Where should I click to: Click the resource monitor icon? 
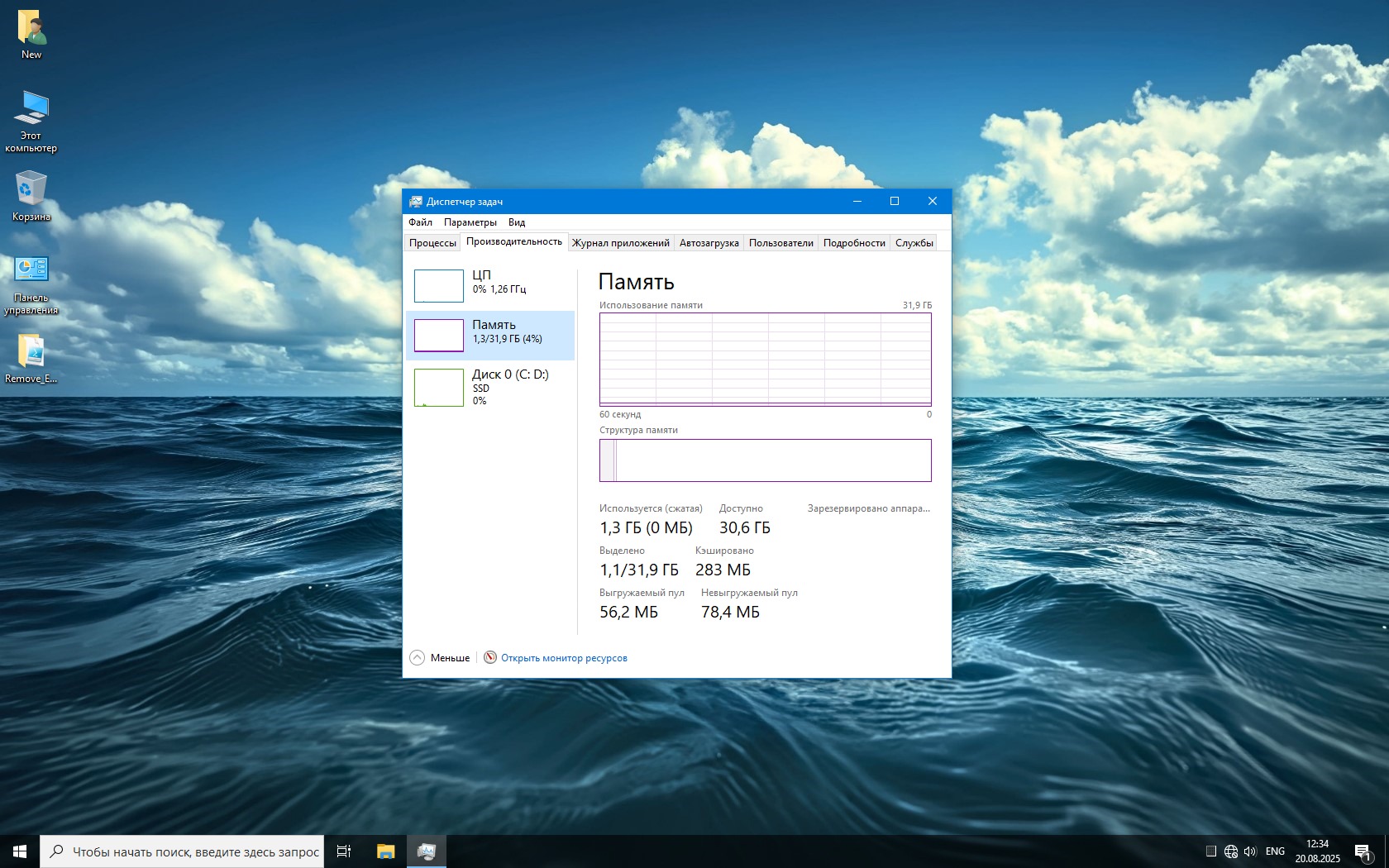tap(490, 658)
